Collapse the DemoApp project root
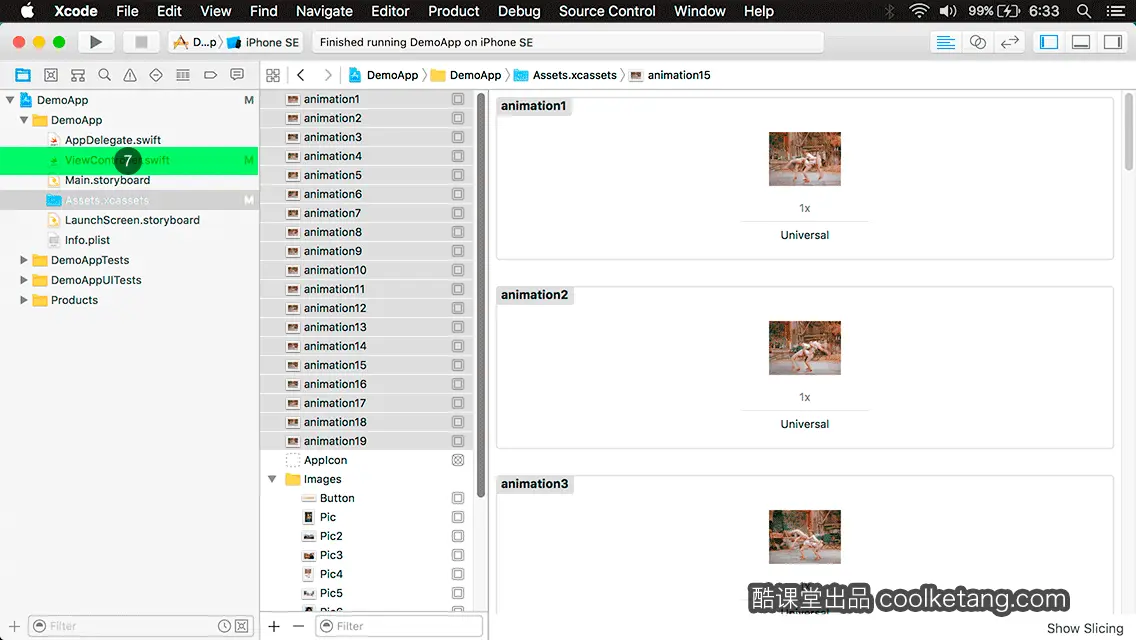Viewport: 1136px width, 640px height. [10, 100]
